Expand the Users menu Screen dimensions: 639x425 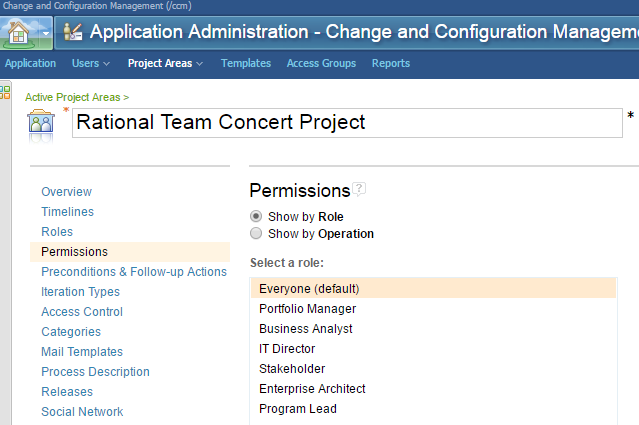[91, 63]
